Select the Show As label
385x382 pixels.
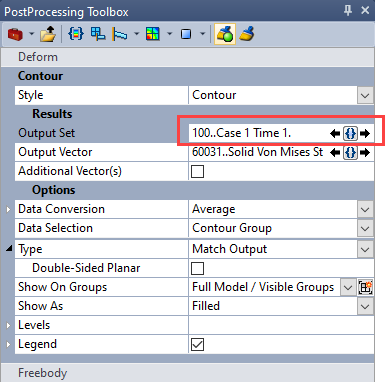pyautogui.click(x=40, y=306)
